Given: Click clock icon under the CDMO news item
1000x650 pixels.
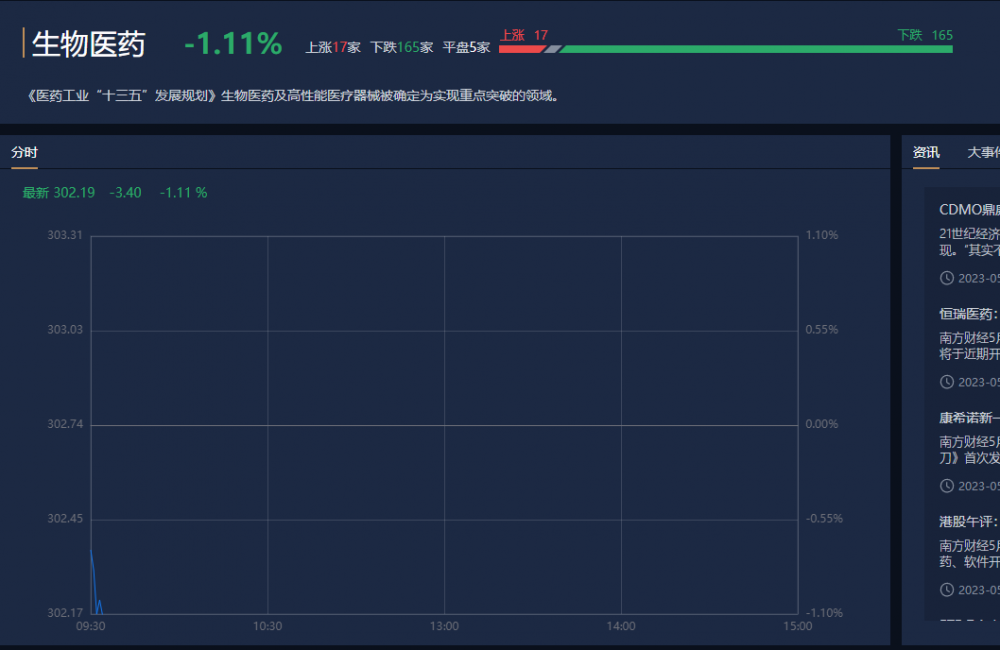Looking at the screenshot, I should [947, 278].
